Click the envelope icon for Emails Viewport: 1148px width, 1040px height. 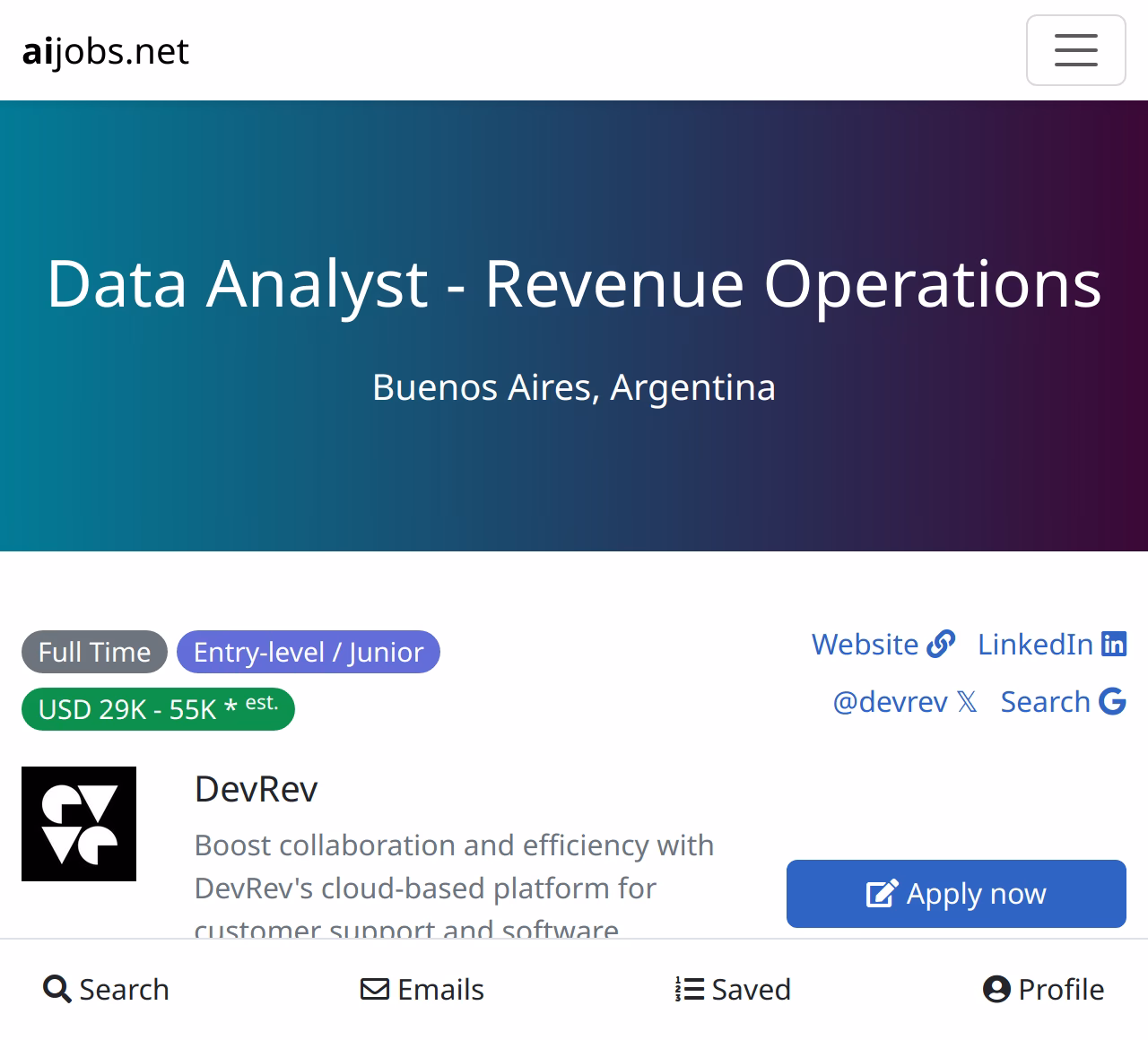(x=375, y=989)
